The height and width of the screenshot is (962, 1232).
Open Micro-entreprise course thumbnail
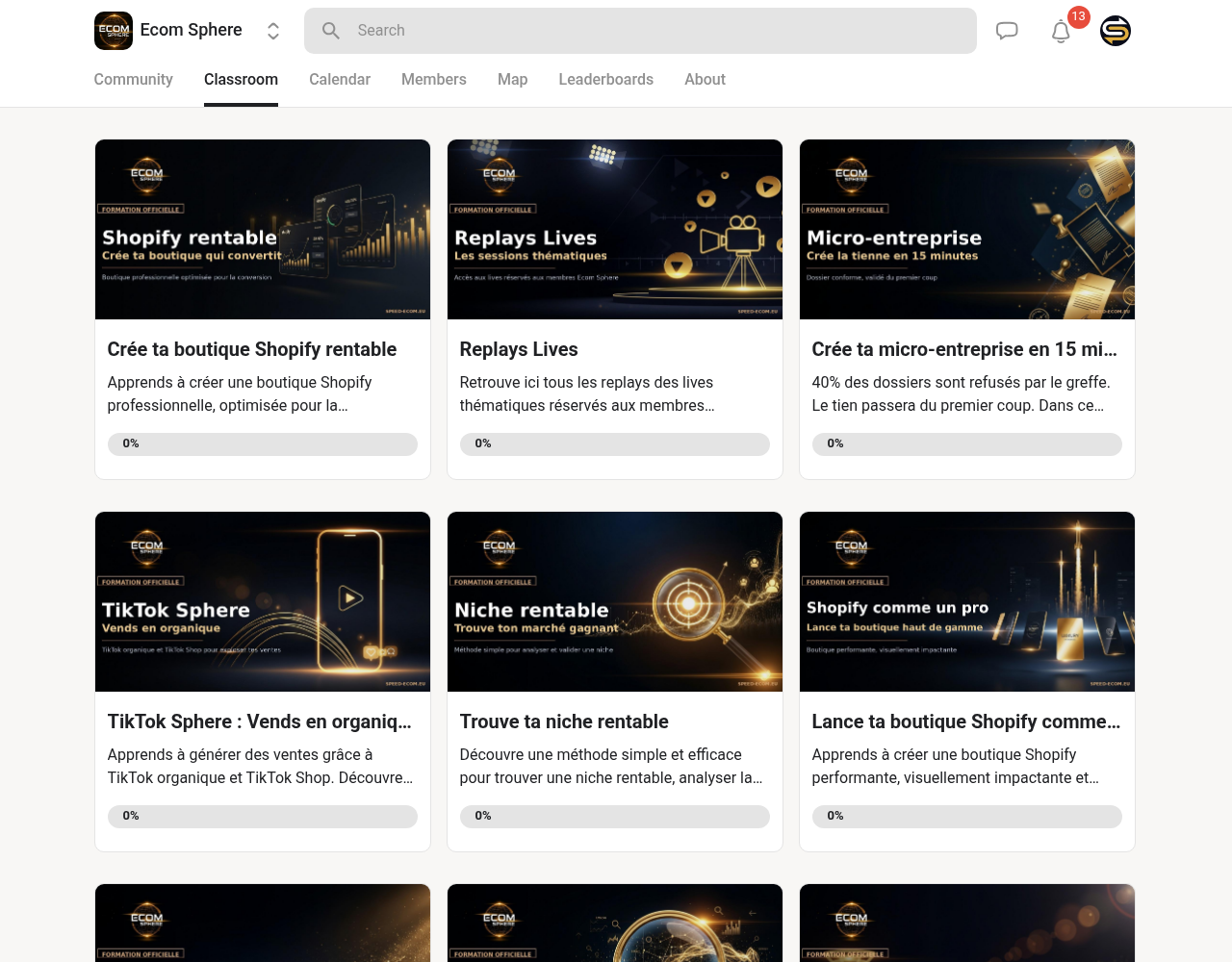click(967, 229)
